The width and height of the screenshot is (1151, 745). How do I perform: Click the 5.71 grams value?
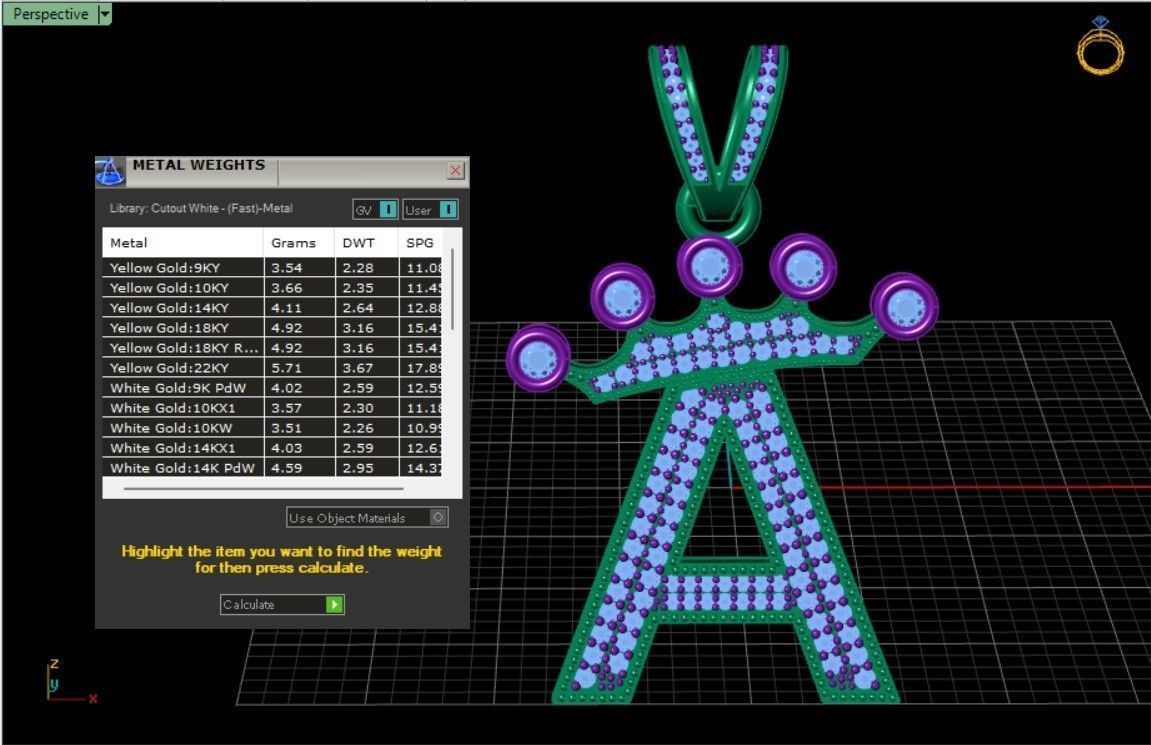286,368
